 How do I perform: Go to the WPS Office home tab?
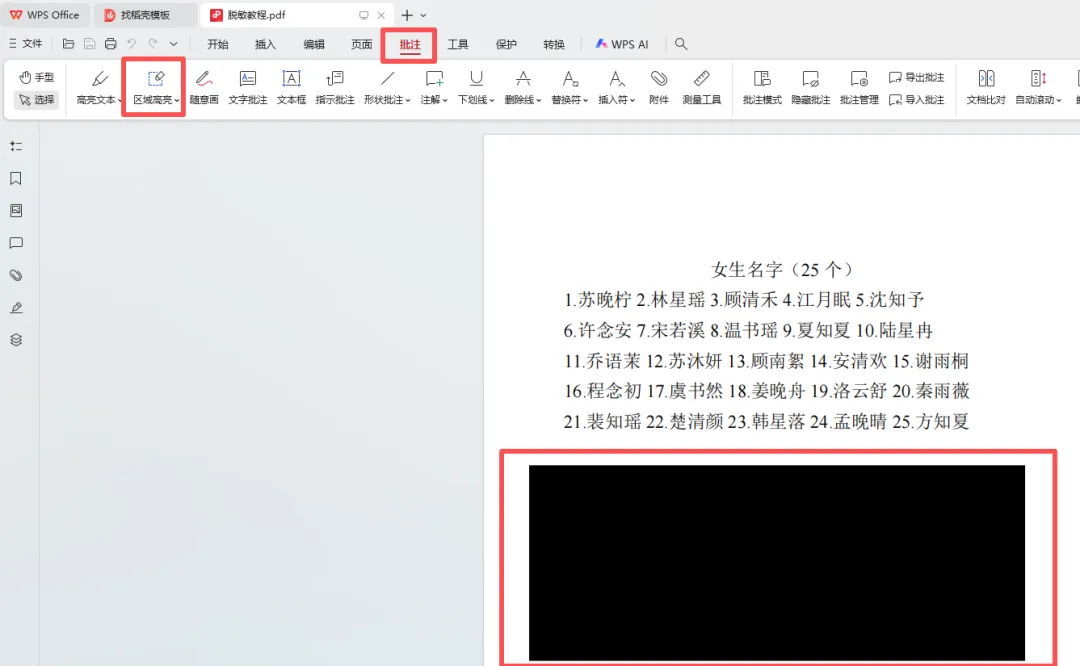click(45, 14)
